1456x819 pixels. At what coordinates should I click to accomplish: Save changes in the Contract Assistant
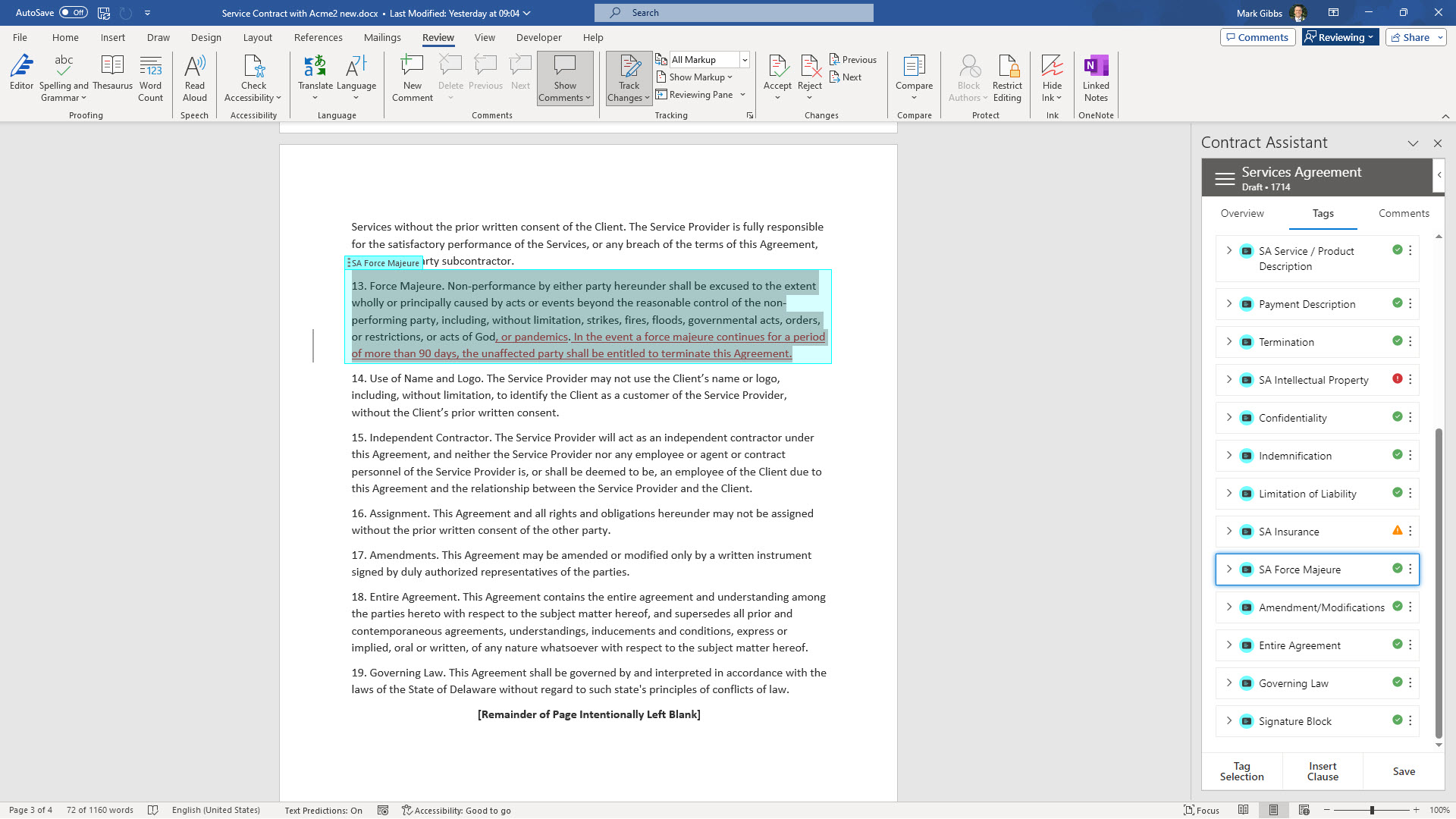(1403, 771)
